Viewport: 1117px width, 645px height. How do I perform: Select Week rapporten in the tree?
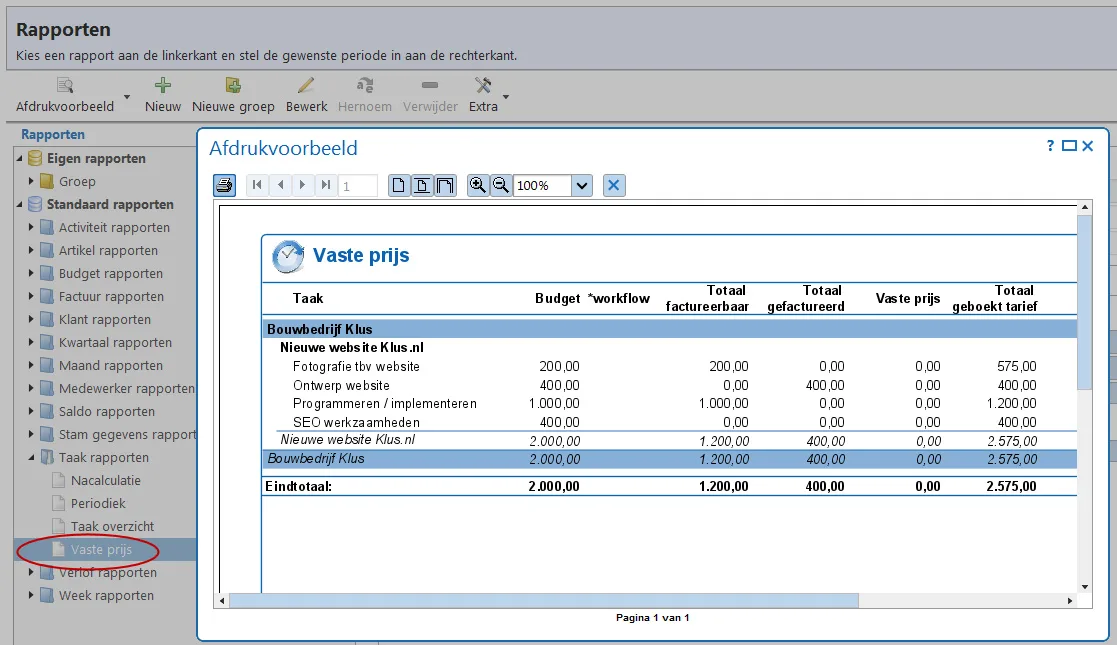pos(106,595)
